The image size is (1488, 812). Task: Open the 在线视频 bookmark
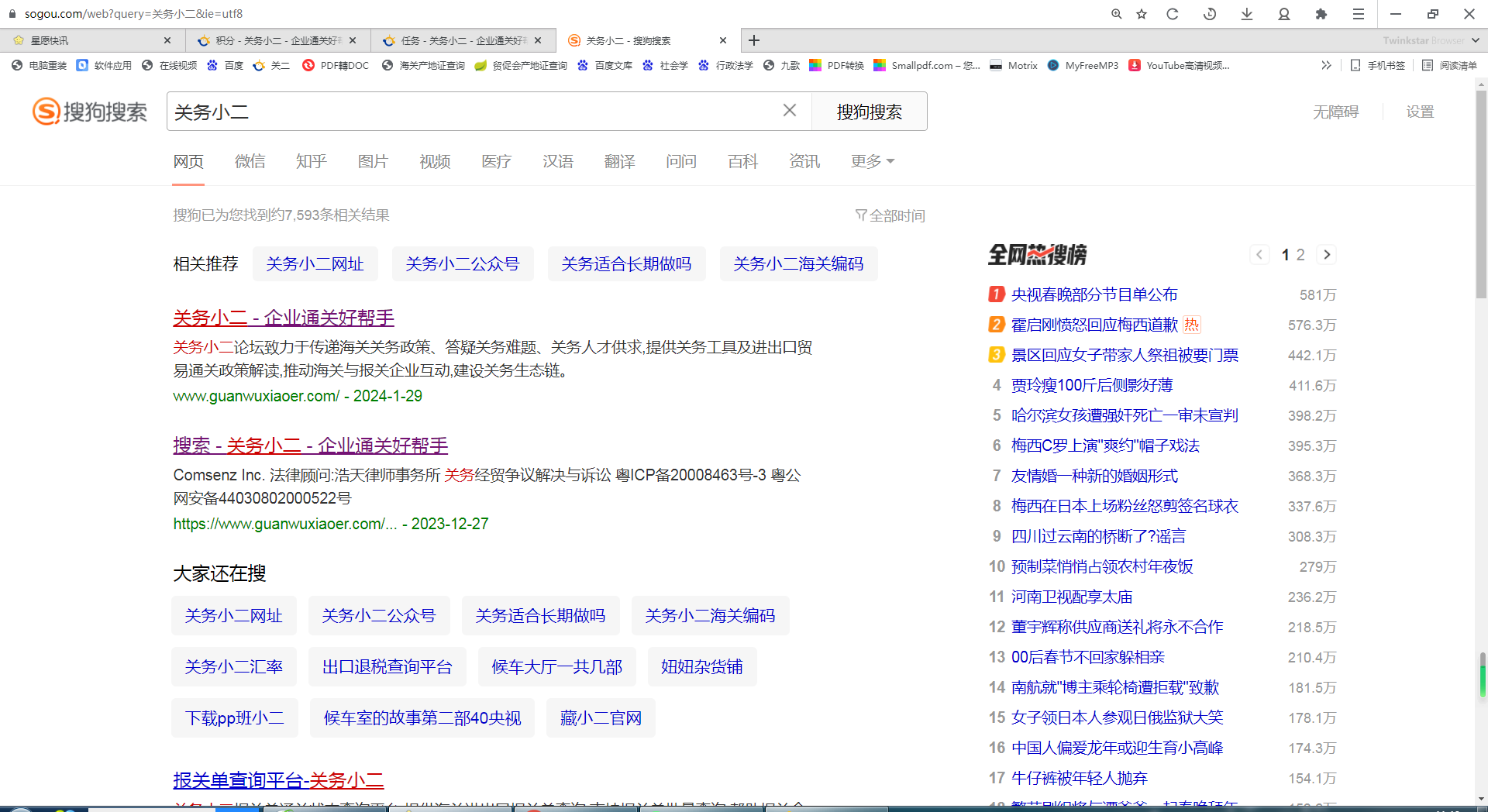(170, 66)
